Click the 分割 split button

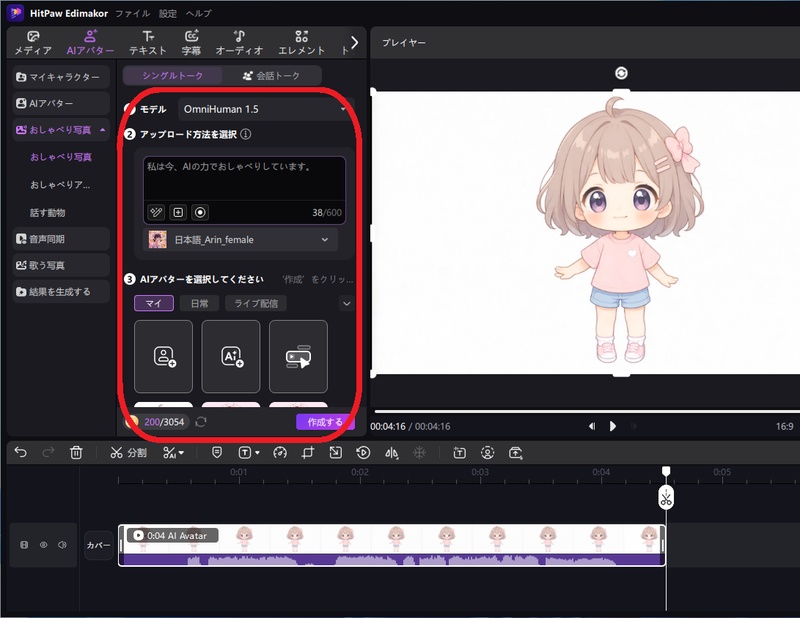point(129,453)
